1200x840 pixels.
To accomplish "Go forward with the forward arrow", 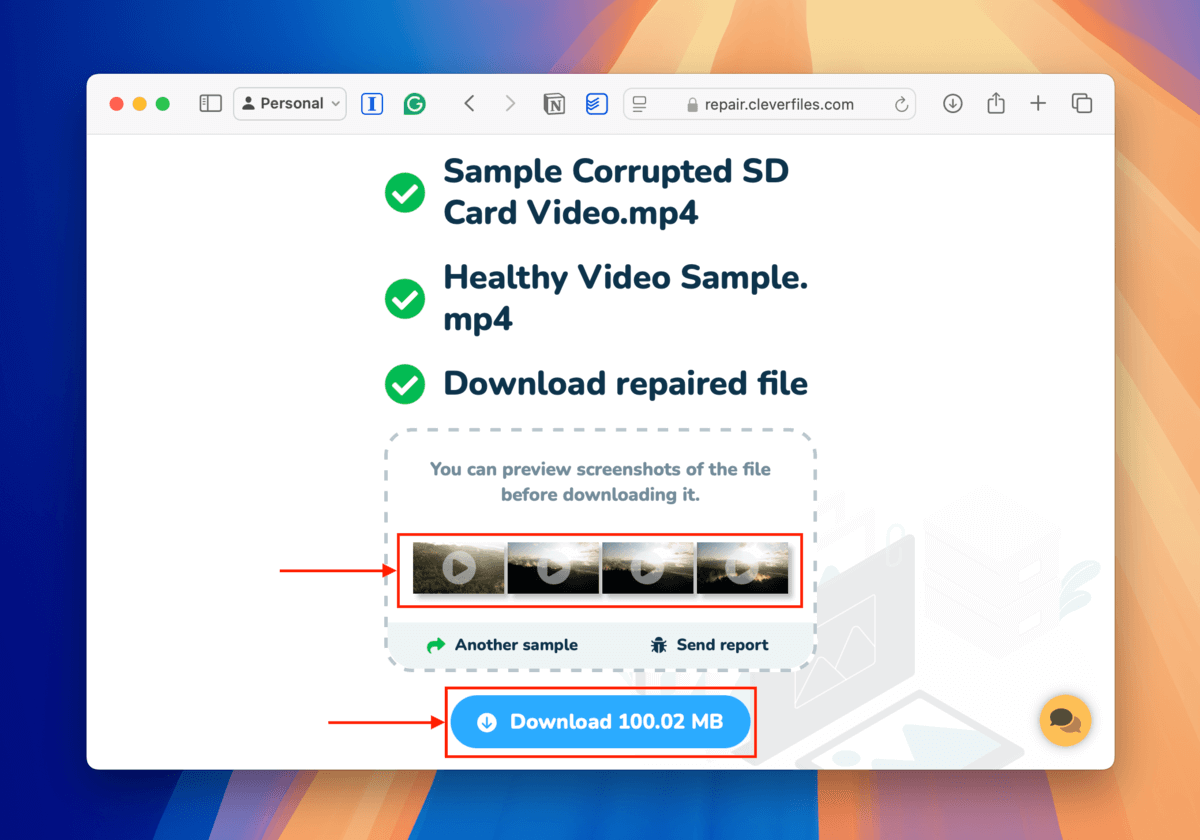I will [510, 103].
